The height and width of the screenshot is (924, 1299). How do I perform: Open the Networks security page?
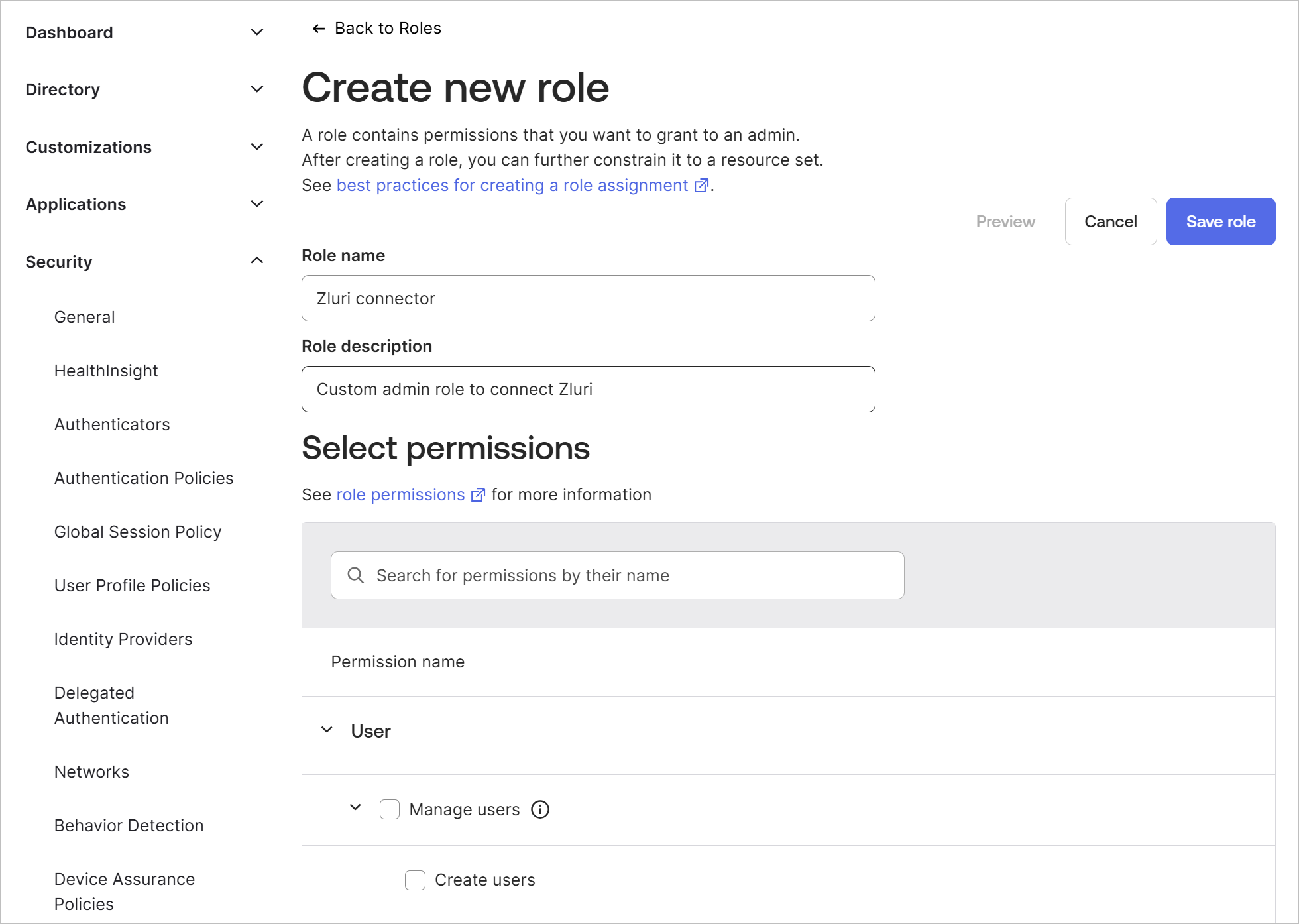pos(91,772)
